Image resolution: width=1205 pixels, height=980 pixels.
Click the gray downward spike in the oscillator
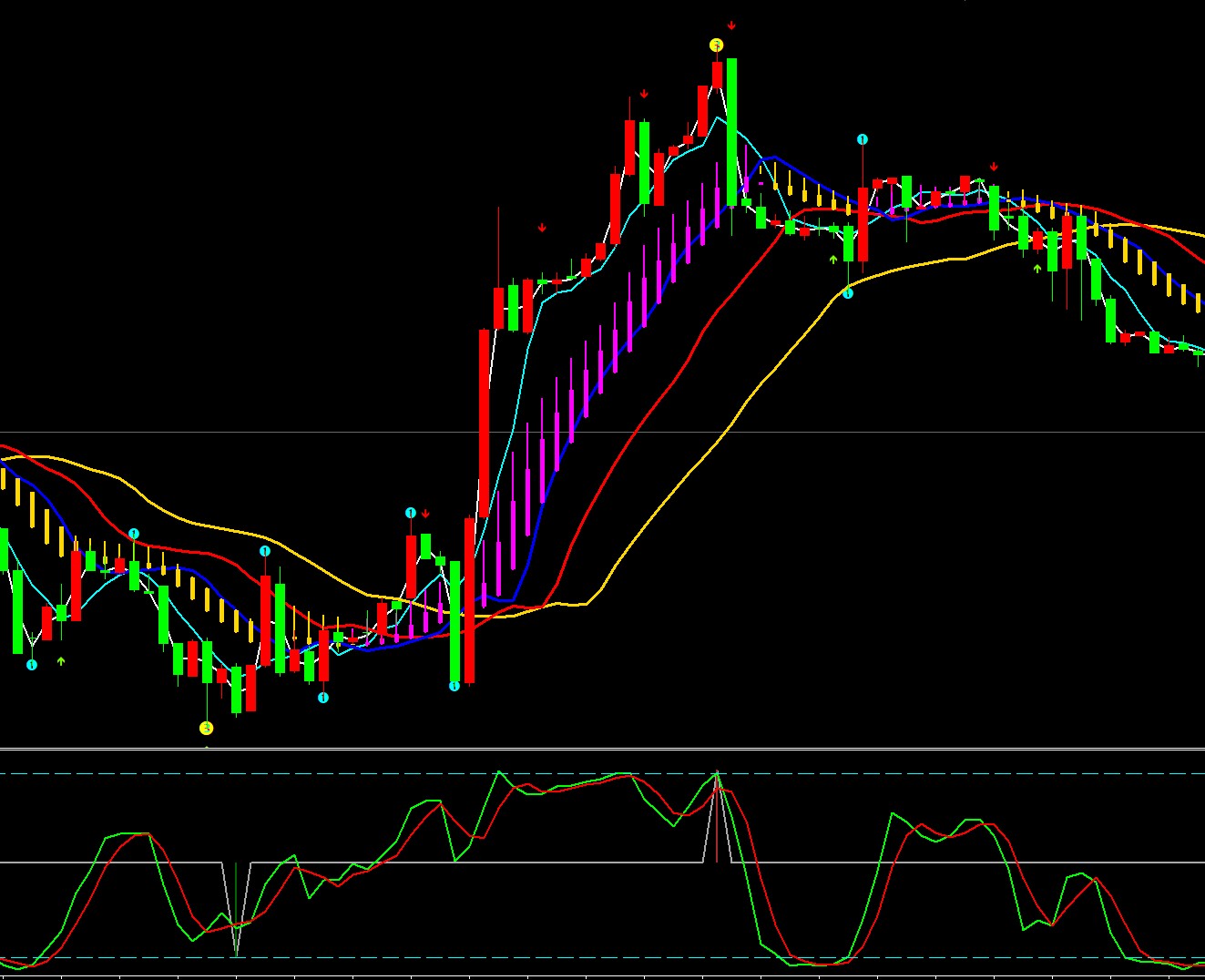tap(236, 911)
